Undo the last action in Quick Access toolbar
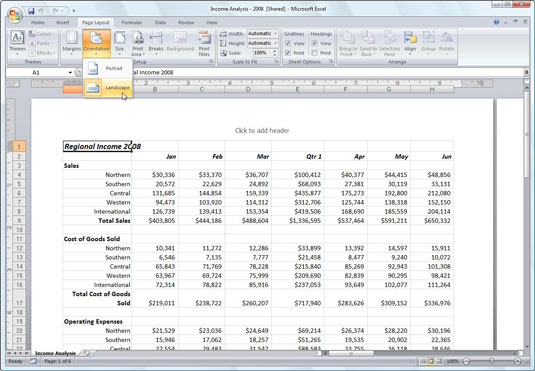Viewport: 535px width, 371px height. [41, 11]
